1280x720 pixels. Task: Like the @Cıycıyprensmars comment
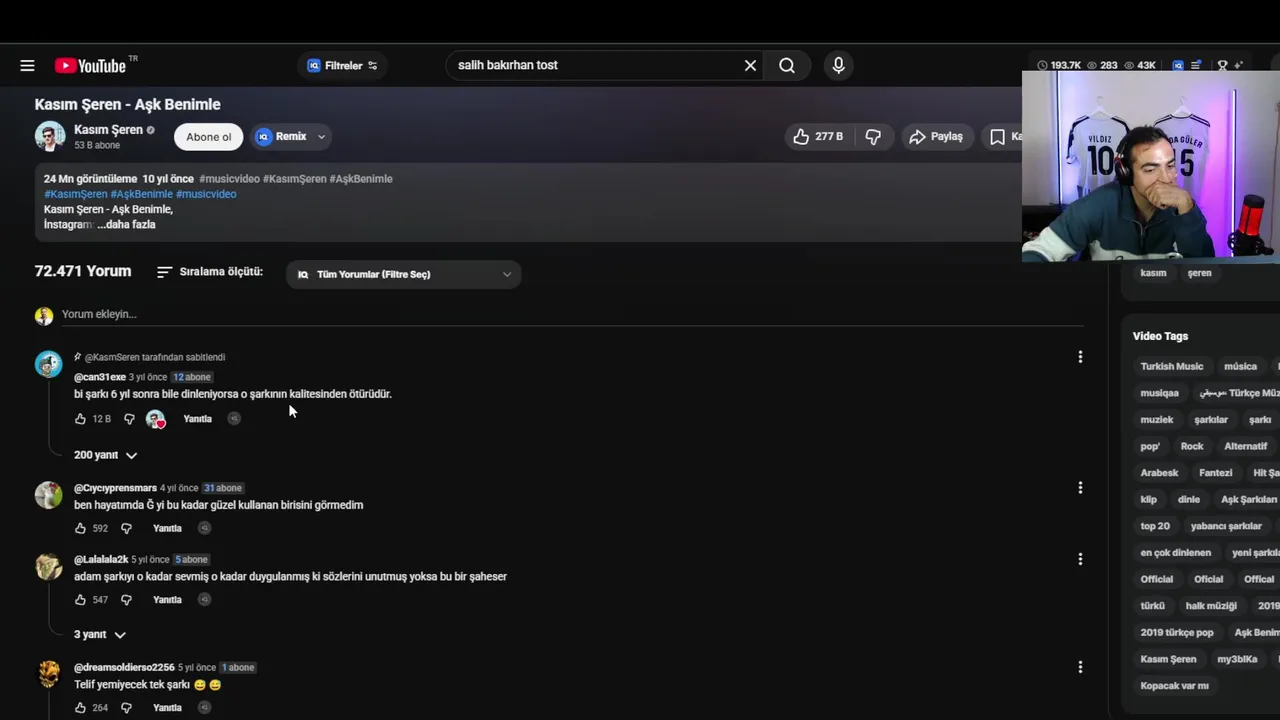tap(81, 528)
